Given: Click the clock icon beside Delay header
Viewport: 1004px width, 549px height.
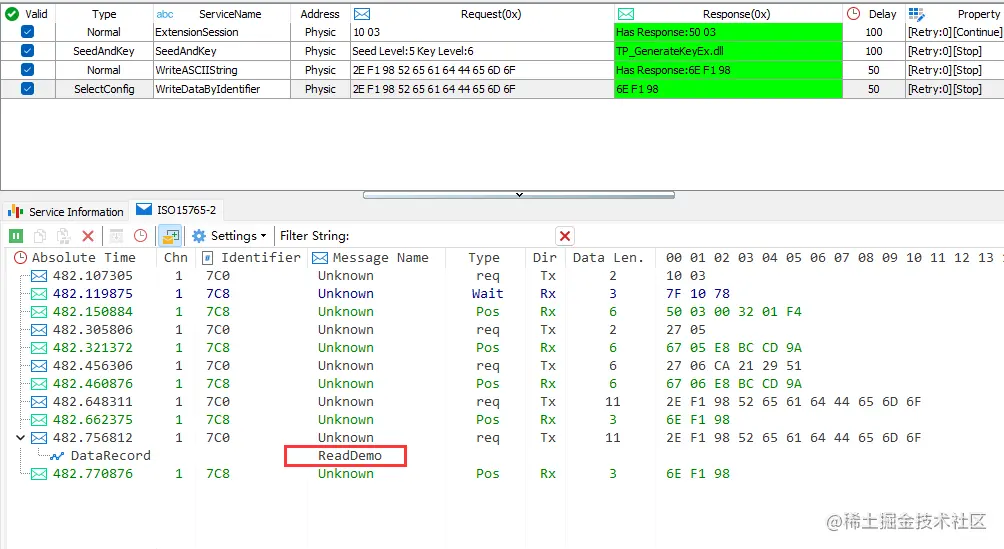Looking at the screenshot, I should [x=854, y=13].
